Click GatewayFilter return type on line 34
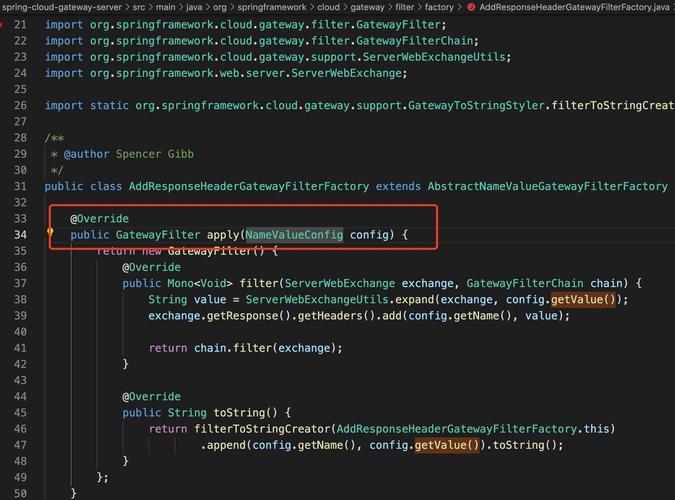 click(x=158, y=235)
